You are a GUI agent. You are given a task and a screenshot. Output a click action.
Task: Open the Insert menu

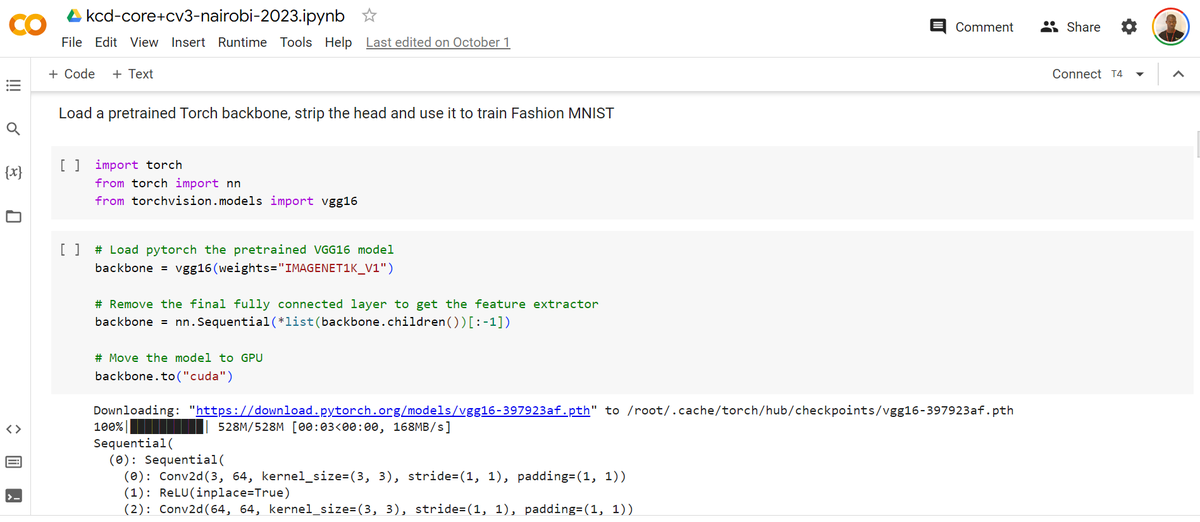(188, 42)
